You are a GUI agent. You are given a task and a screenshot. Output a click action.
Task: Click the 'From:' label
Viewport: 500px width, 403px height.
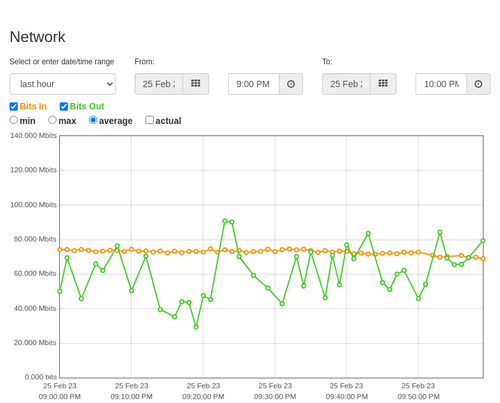click(144, 62)
